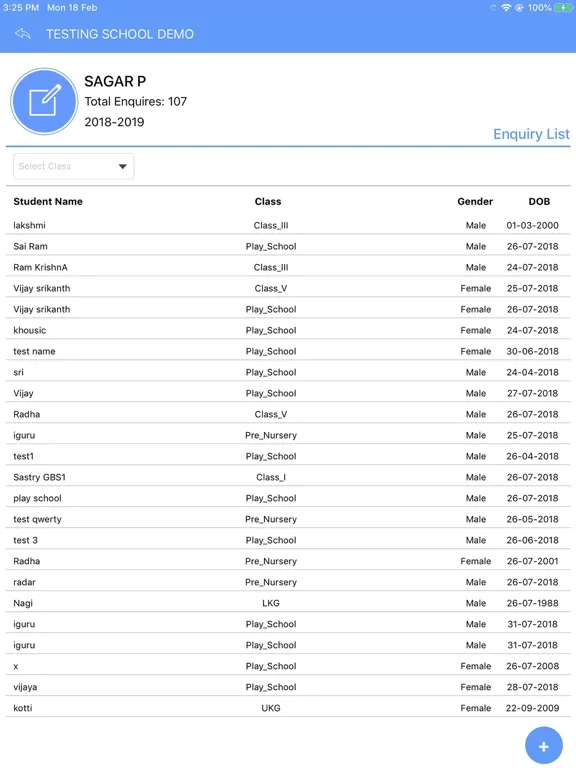Select the test name enquiry row

click(288, 351)
